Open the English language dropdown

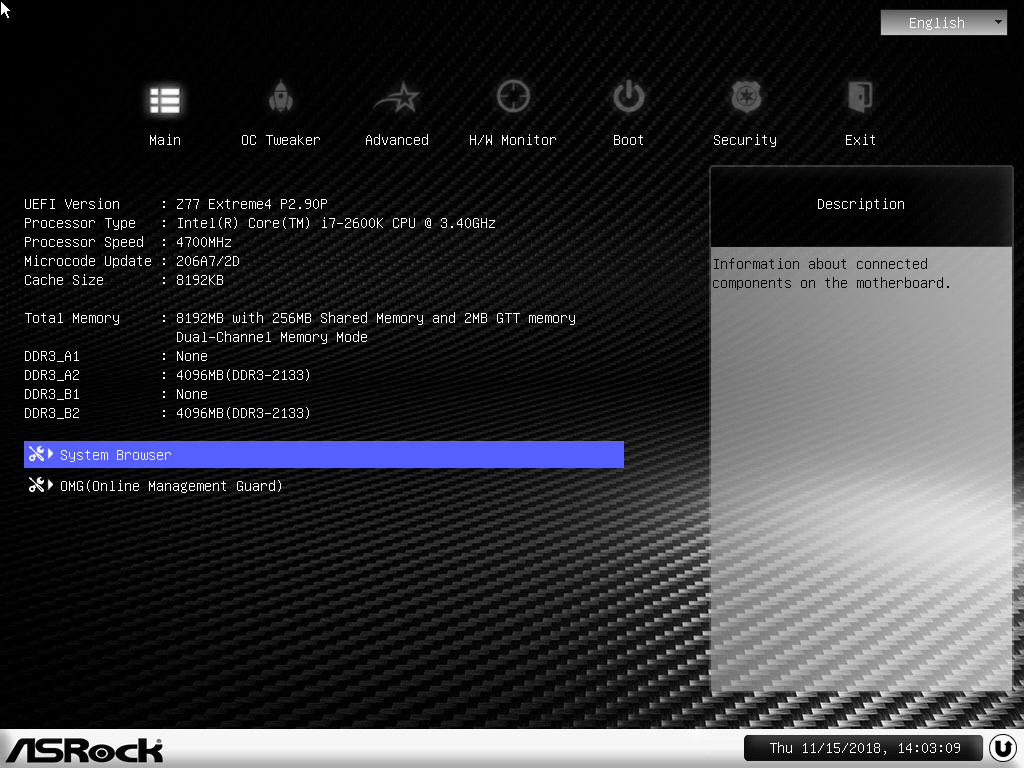(944, 23)
